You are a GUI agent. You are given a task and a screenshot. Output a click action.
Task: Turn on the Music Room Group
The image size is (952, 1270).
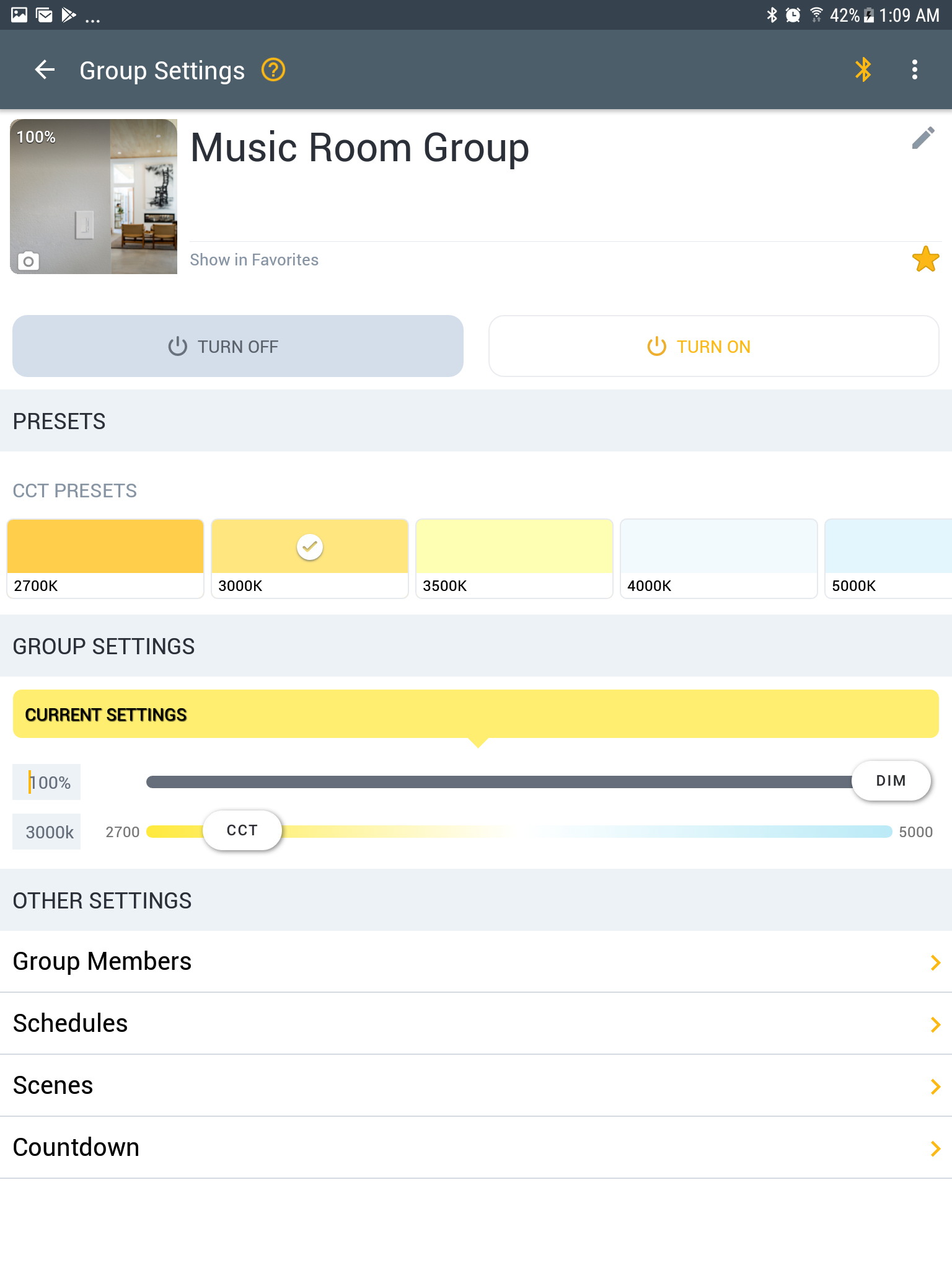pos(714,346)
